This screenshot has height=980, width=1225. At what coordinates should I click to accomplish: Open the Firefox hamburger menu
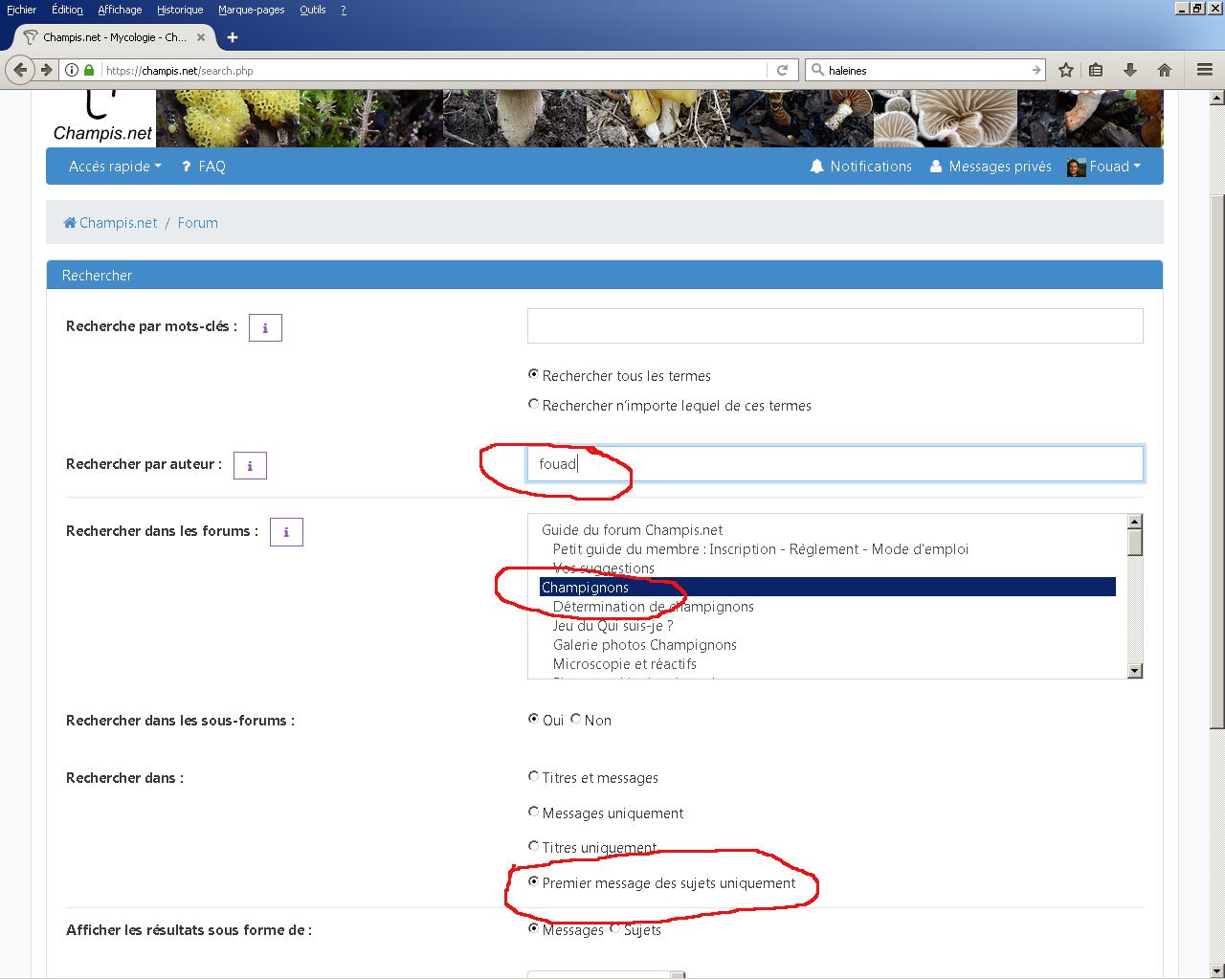pyautogui.click(x=1205, y=70)
